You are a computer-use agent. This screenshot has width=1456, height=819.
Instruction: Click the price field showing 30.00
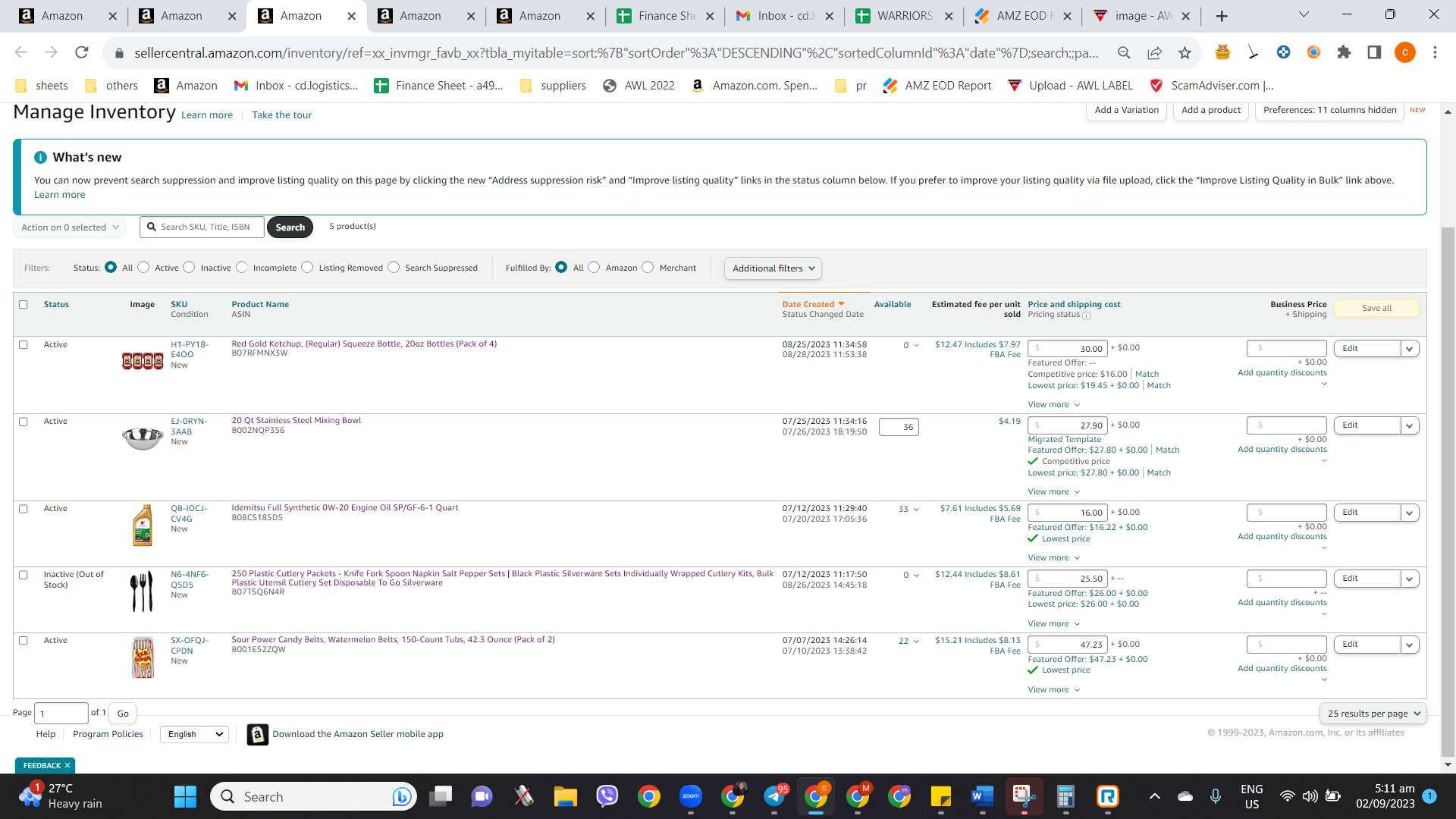coord(1067,349)
